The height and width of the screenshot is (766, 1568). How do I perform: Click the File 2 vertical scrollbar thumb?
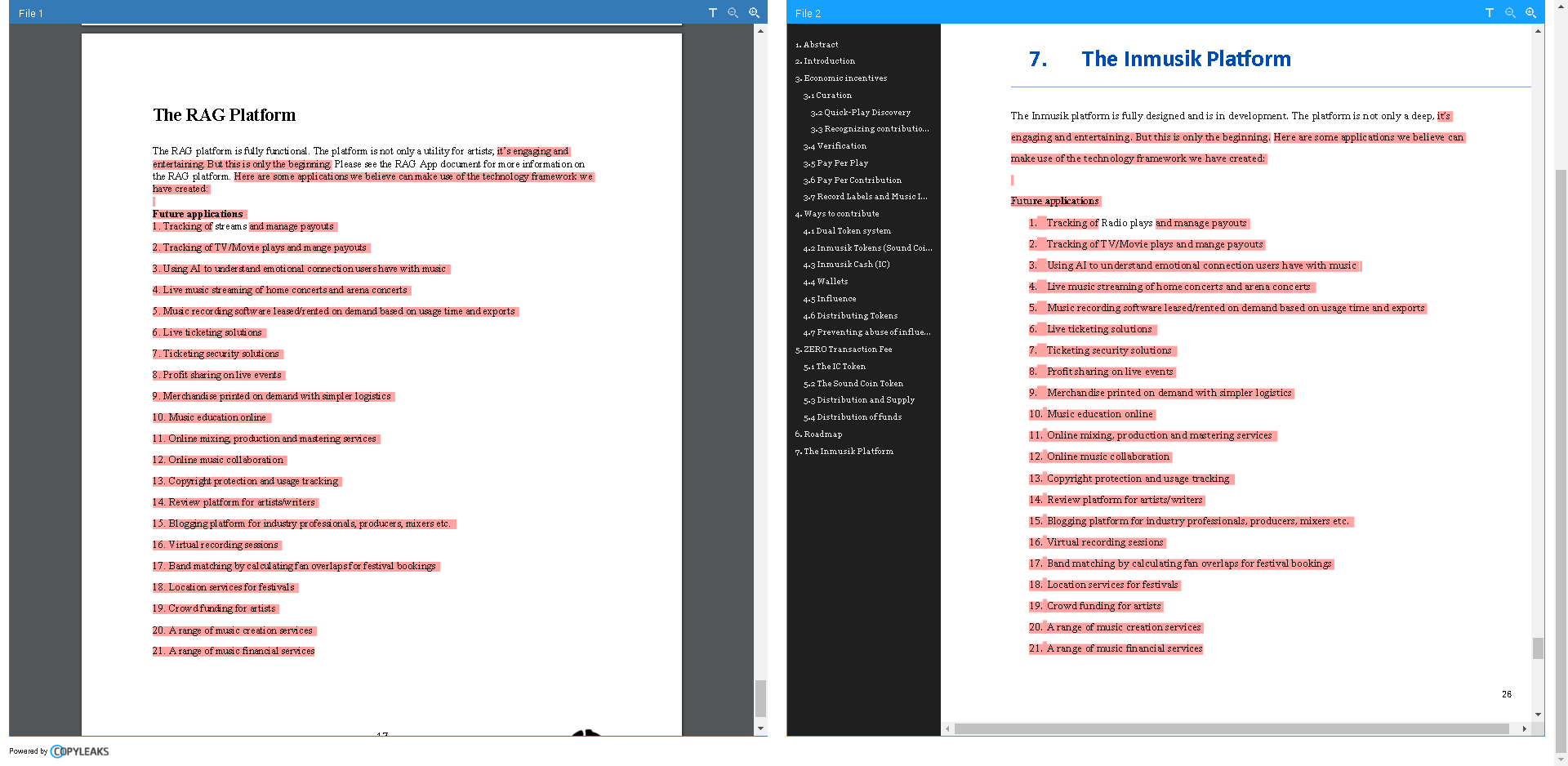point(1538,648)
